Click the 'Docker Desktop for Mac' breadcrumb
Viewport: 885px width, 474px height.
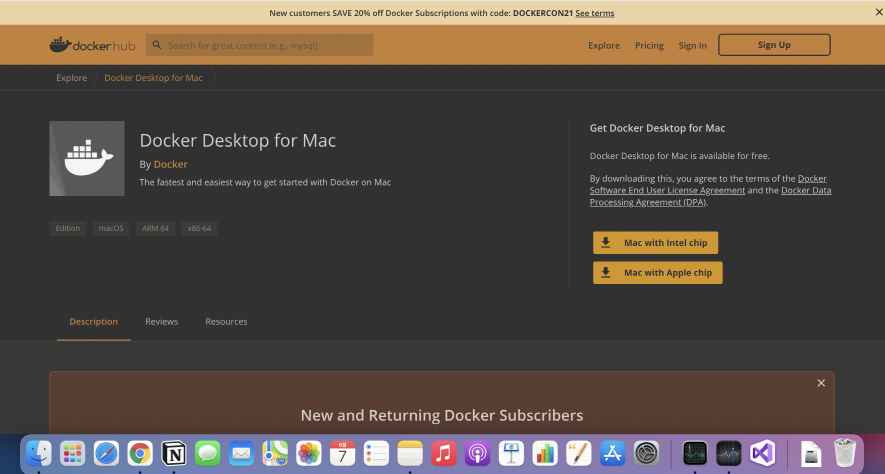[x=153, y=78]
